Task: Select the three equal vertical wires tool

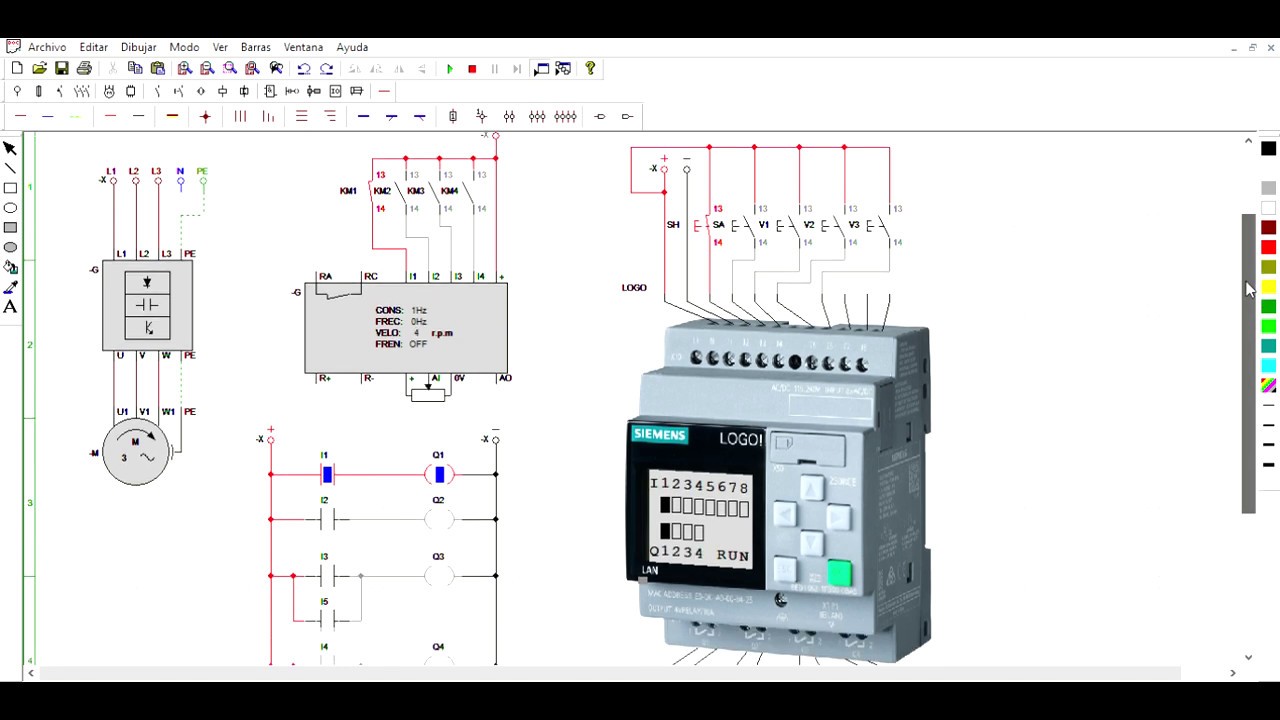Action: [x=240, y=116]
